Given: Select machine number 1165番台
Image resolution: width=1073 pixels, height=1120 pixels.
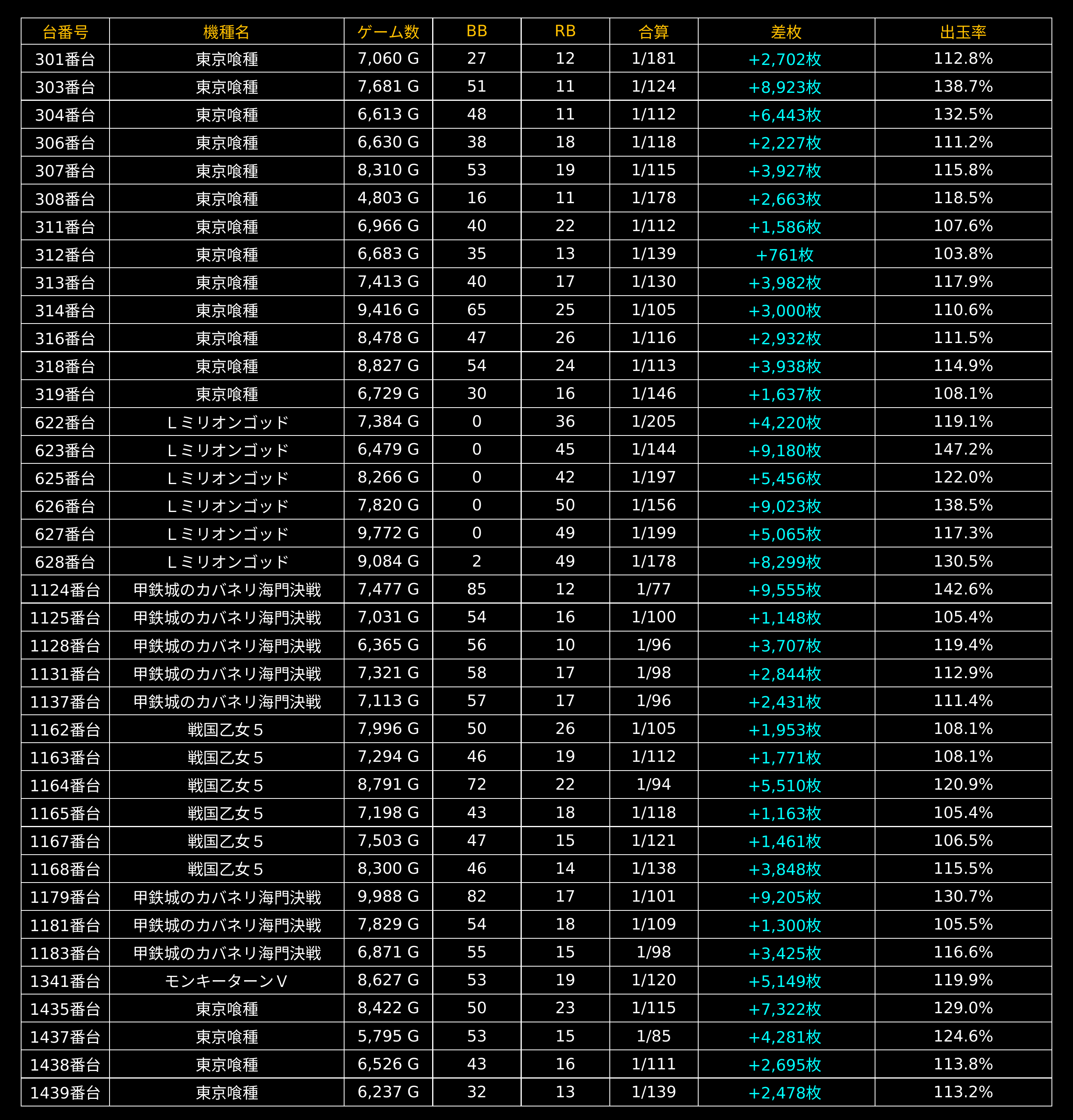Looking at the screenshot, I should click(65, 813).
